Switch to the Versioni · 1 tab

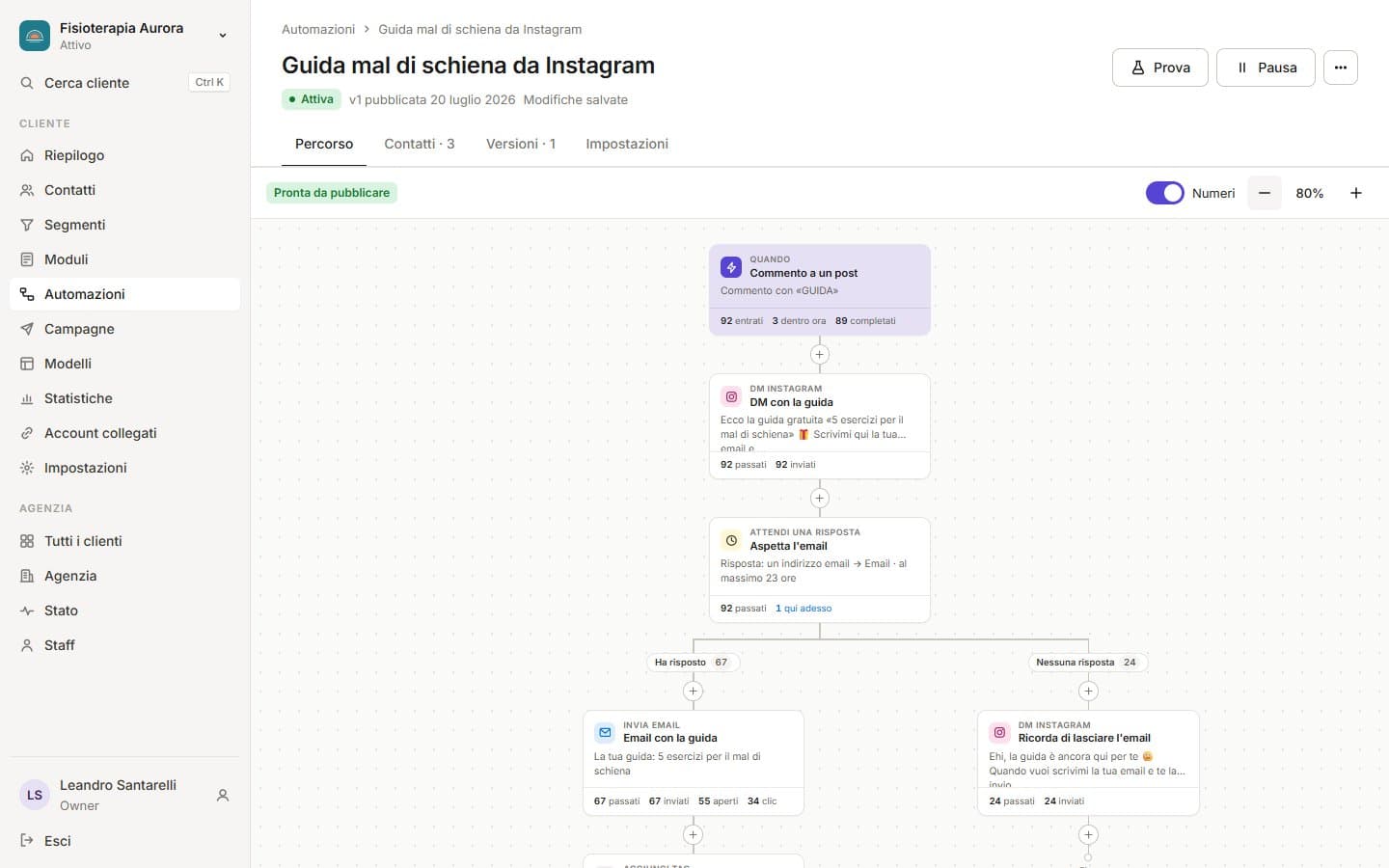click(521, 144)
